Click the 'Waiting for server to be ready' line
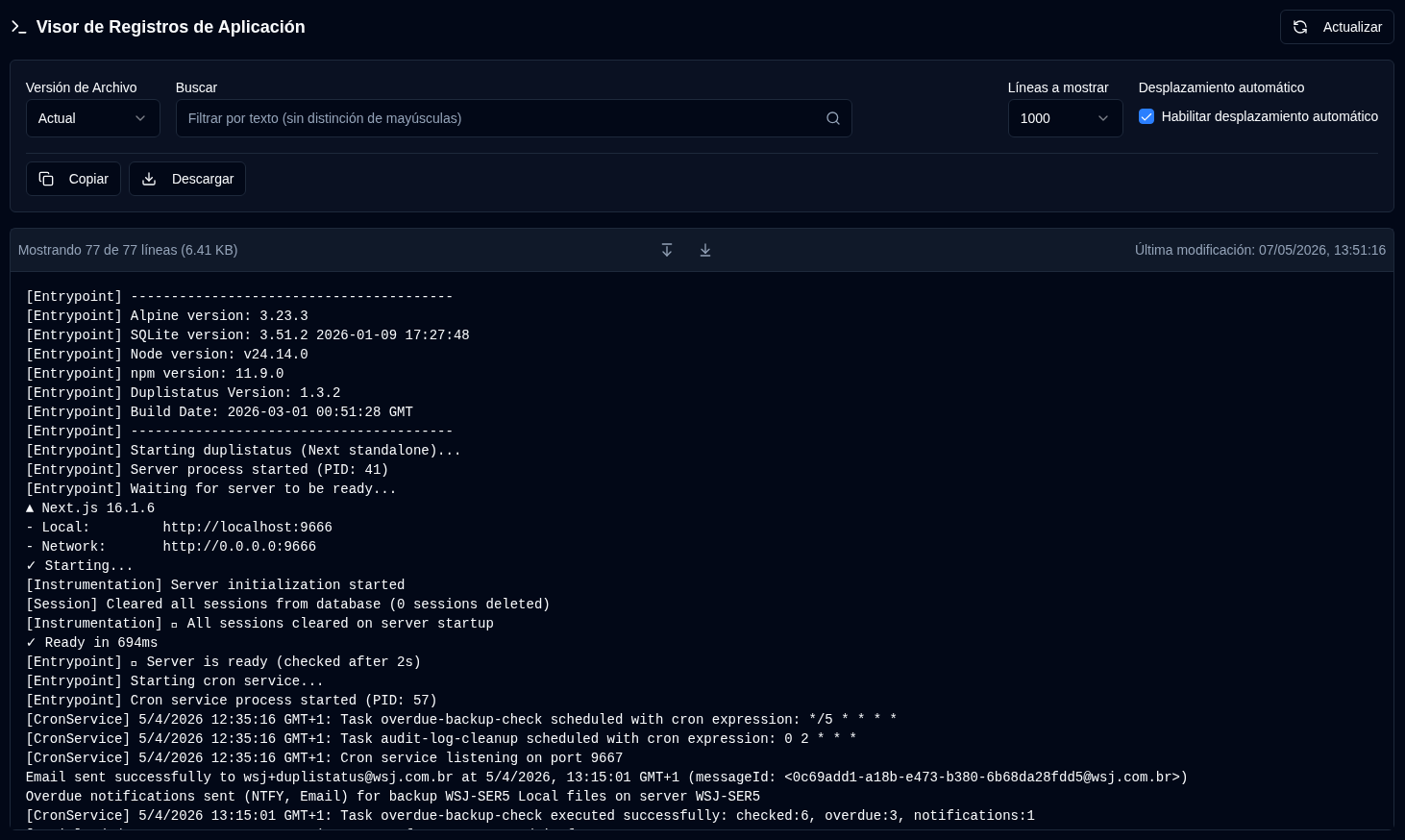The height and width of the screenshot is (840, 1405). (211, 488)
